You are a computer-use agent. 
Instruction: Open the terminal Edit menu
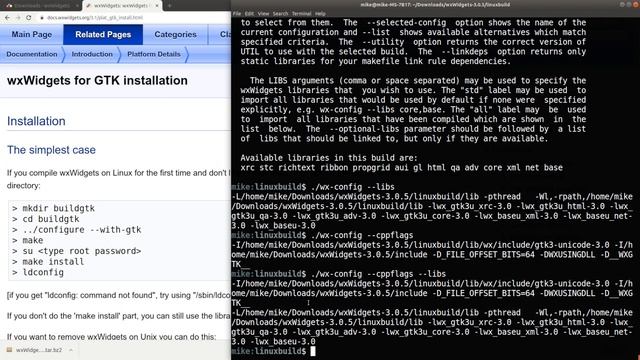[x=249, y=13]
